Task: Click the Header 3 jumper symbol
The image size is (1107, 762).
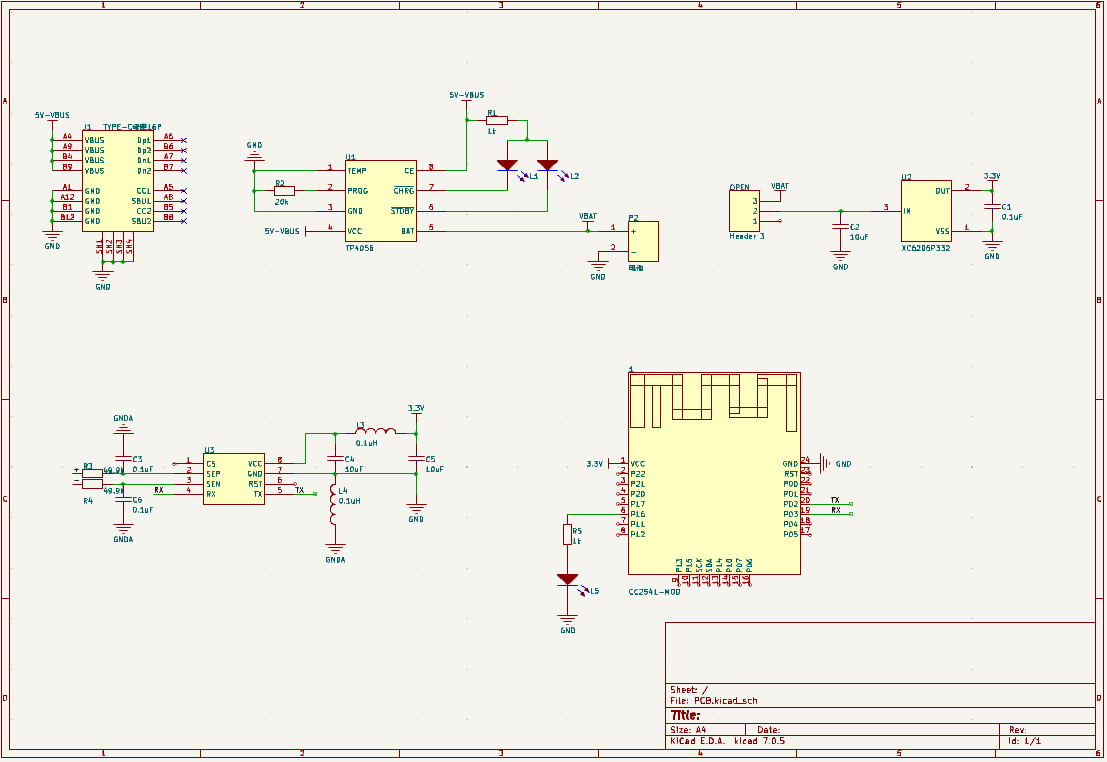Action: click(x=744, y=210)
